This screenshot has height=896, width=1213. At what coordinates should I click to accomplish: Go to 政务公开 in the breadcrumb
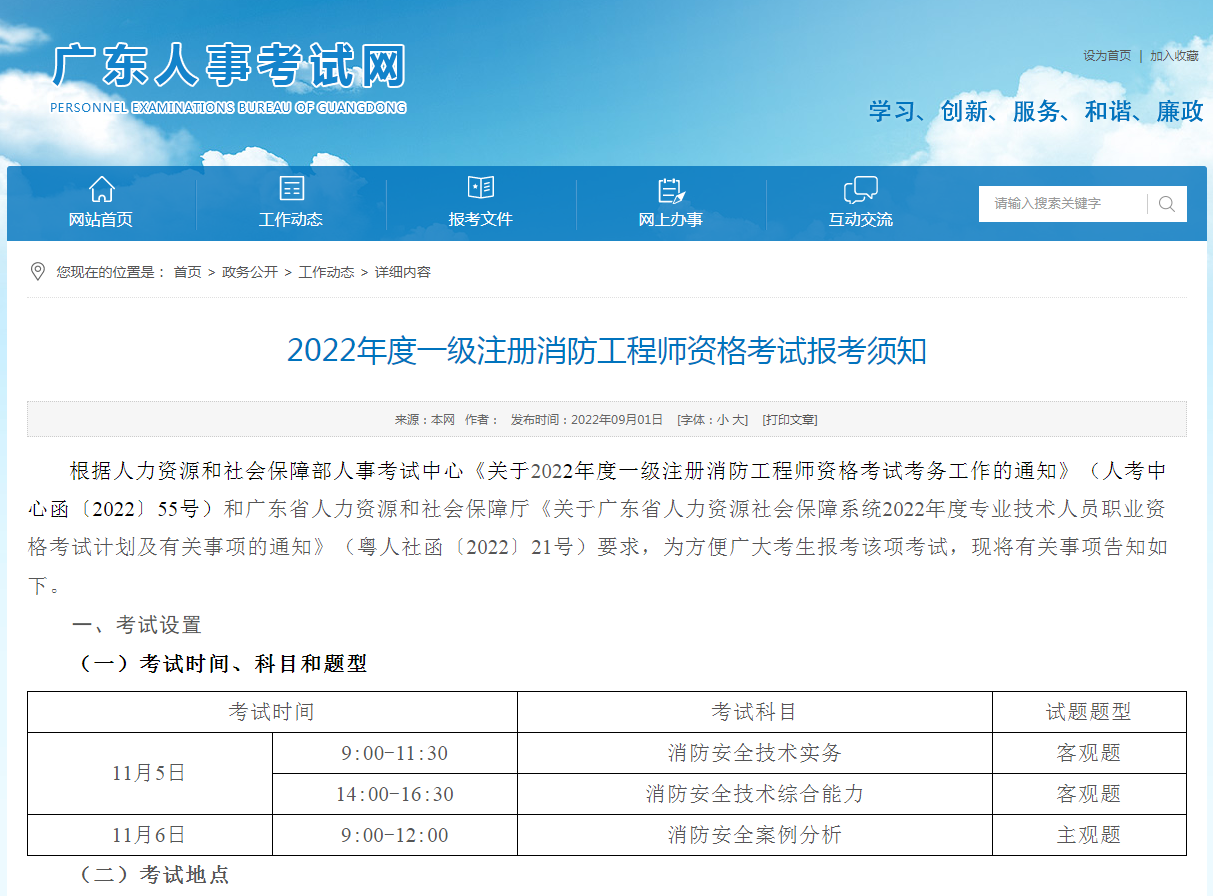(x=250, y=272)
